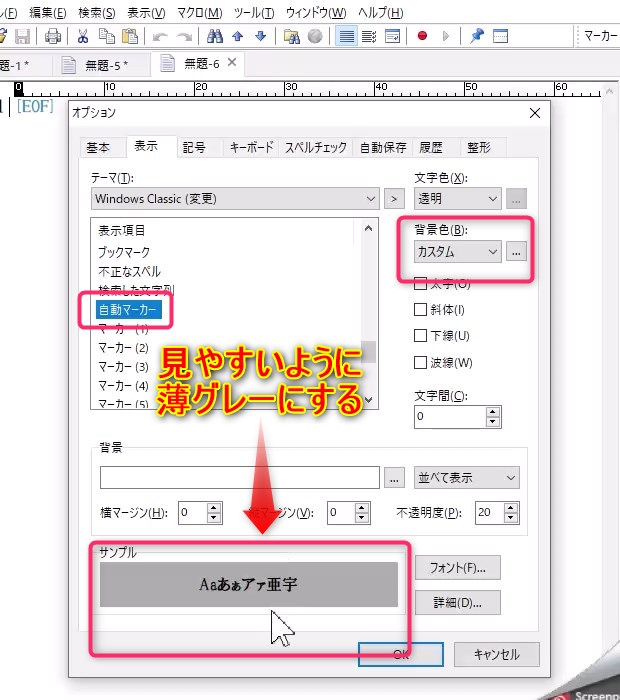Click the window-frame icon beside the pushpin

click(500, 36)
